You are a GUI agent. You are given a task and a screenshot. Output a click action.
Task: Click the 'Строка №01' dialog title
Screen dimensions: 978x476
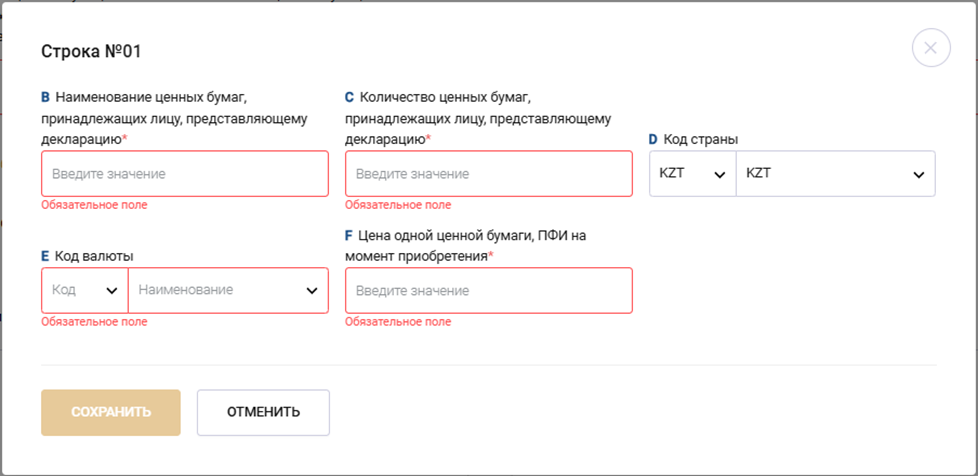click(97, 50)
